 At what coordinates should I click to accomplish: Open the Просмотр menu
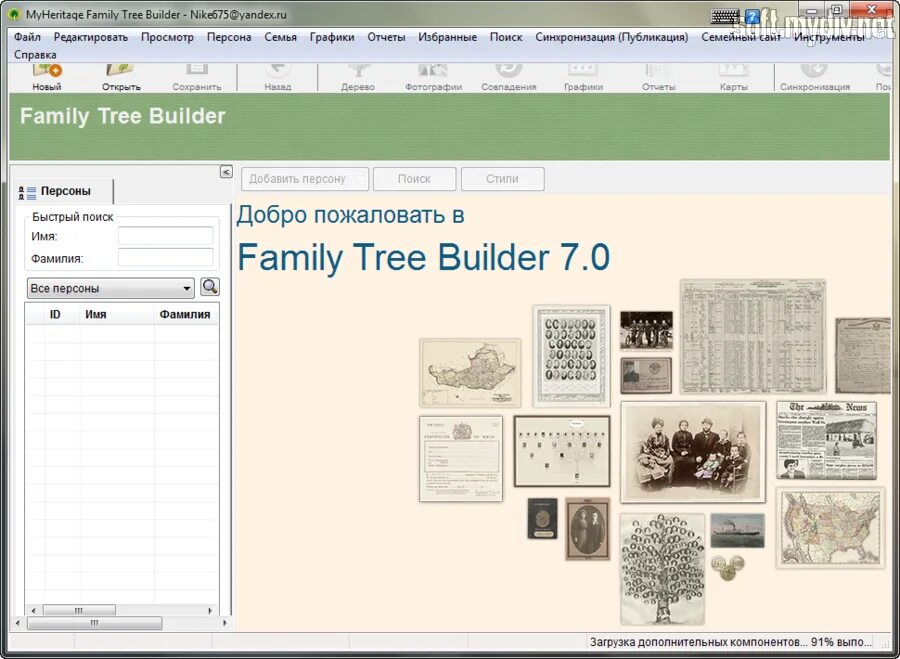(167, 37)
